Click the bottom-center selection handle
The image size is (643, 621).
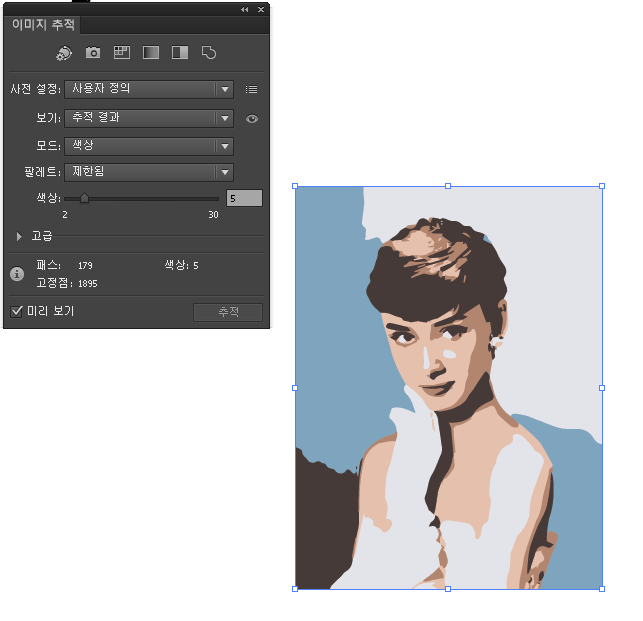[448, 589]
